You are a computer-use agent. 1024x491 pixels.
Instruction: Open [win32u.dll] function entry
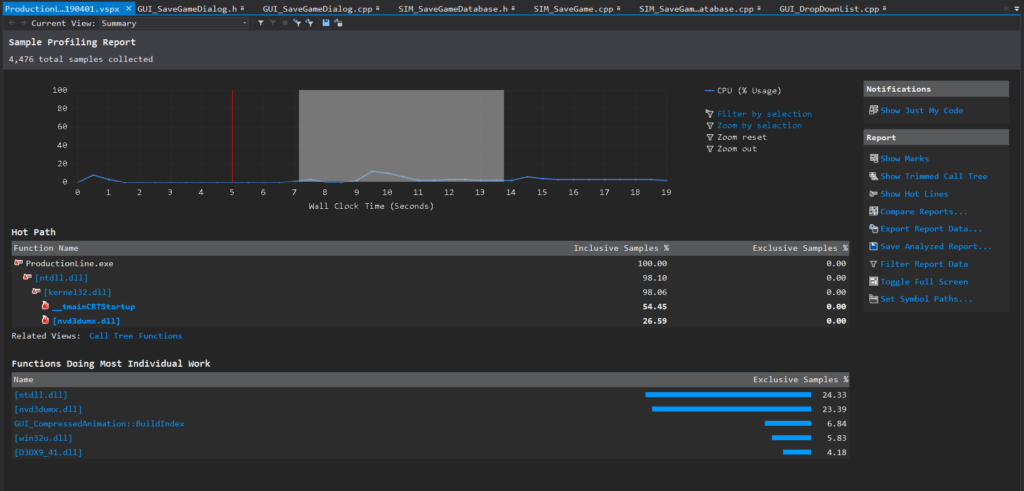43,438
